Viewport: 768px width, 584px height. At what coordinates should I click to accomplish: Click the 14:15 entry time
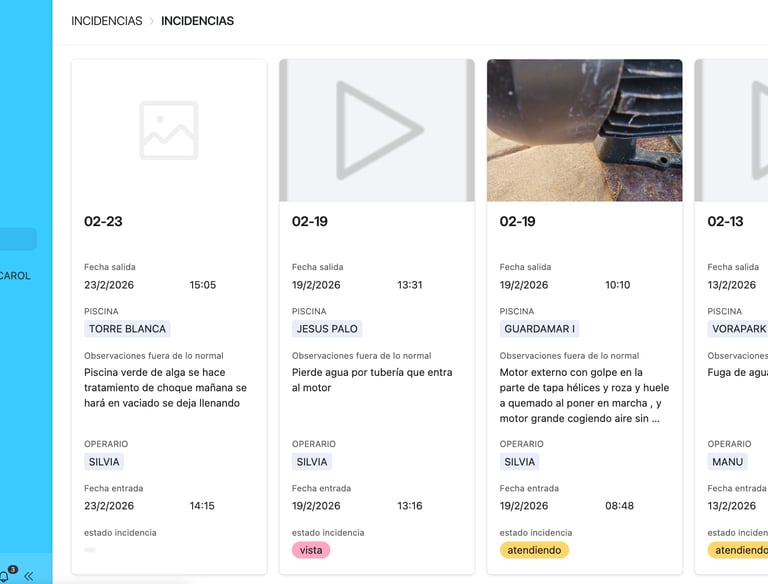point(202,506)
